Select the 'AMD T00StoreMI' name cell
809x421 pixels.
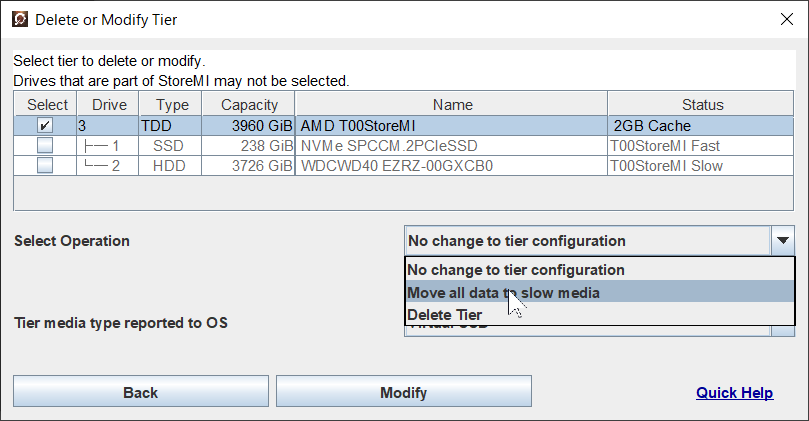pyautogui.click(x=451, y=125)
